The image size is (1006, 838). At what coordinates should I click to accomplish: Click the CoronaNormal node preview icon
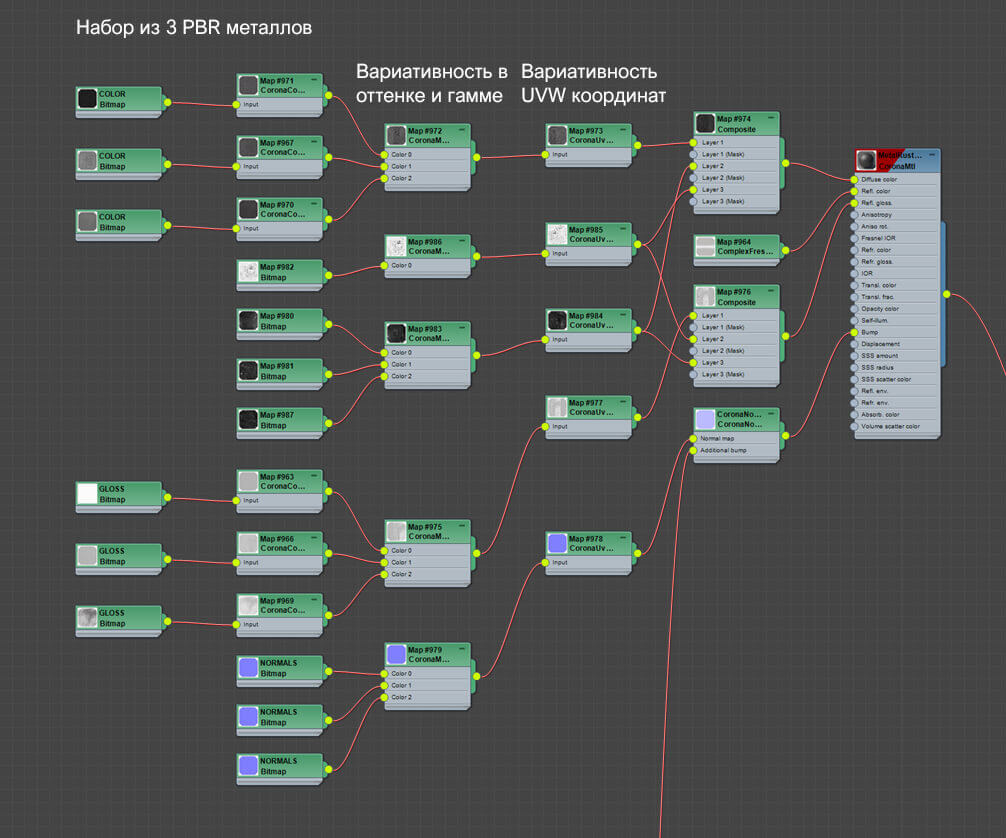click(x=707, y=420)
